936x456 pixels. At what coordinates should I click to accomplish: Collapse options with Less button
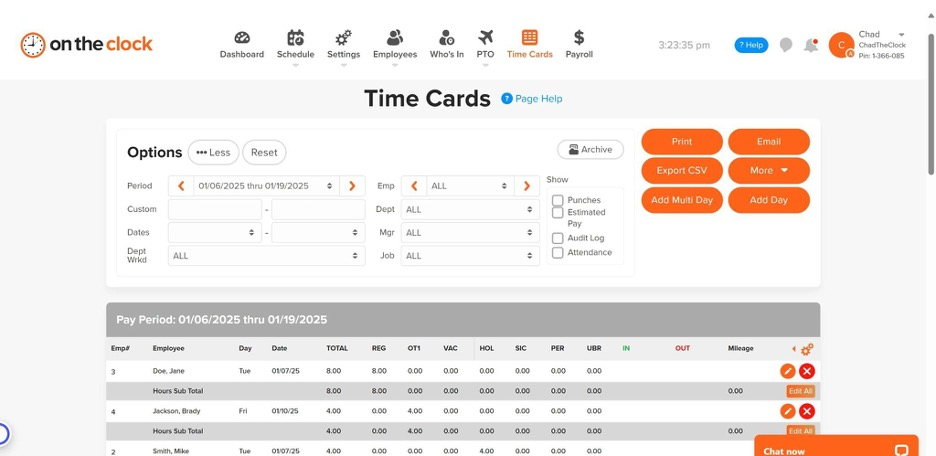(213, 152)
